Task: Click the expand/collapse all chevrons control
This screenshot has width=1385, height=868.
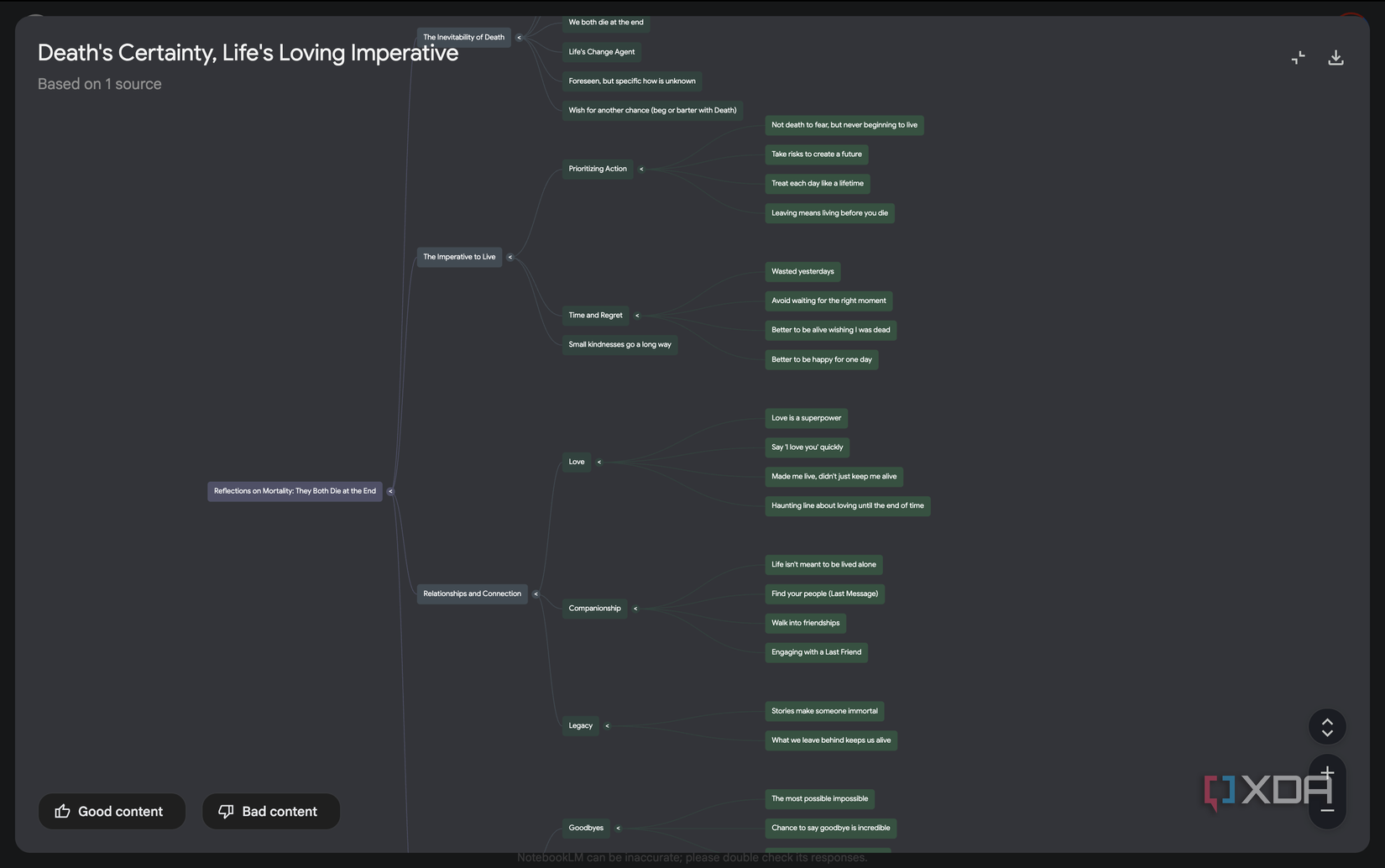Action: tap(1327, 726)
